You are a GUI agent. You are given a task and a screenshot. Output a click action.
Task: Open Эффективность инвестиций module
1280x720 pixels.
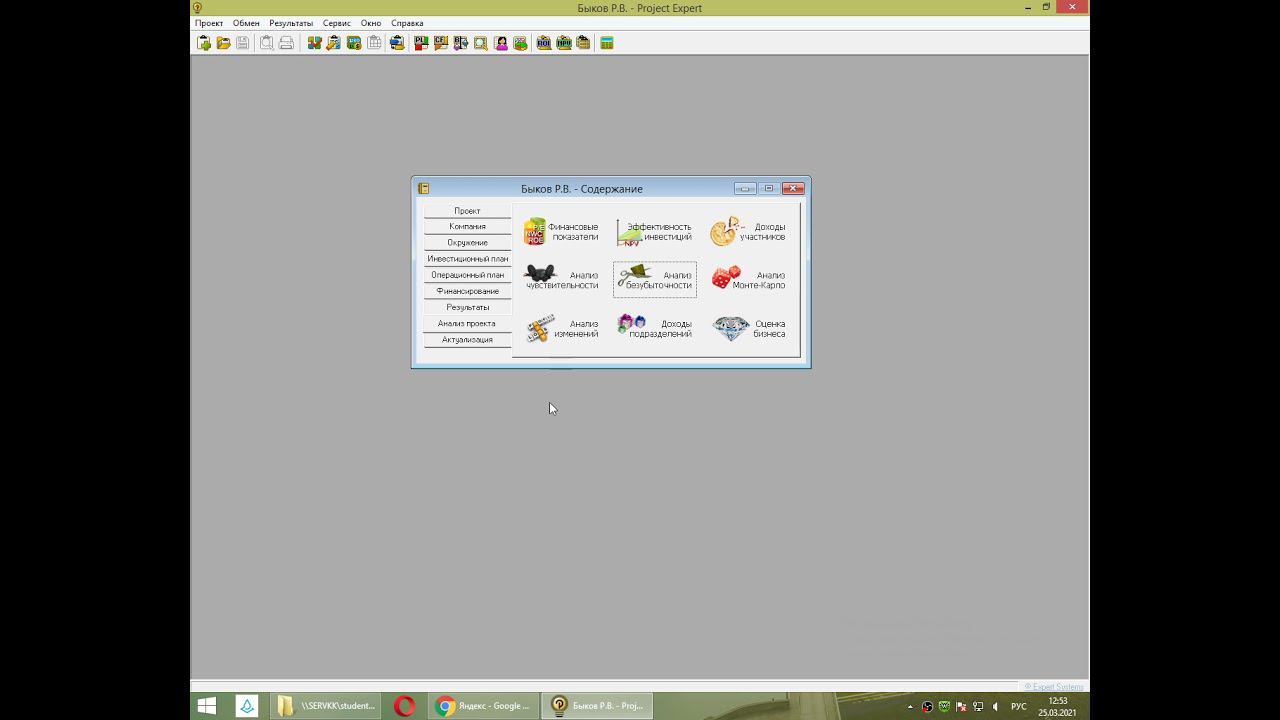coord(654,232)
